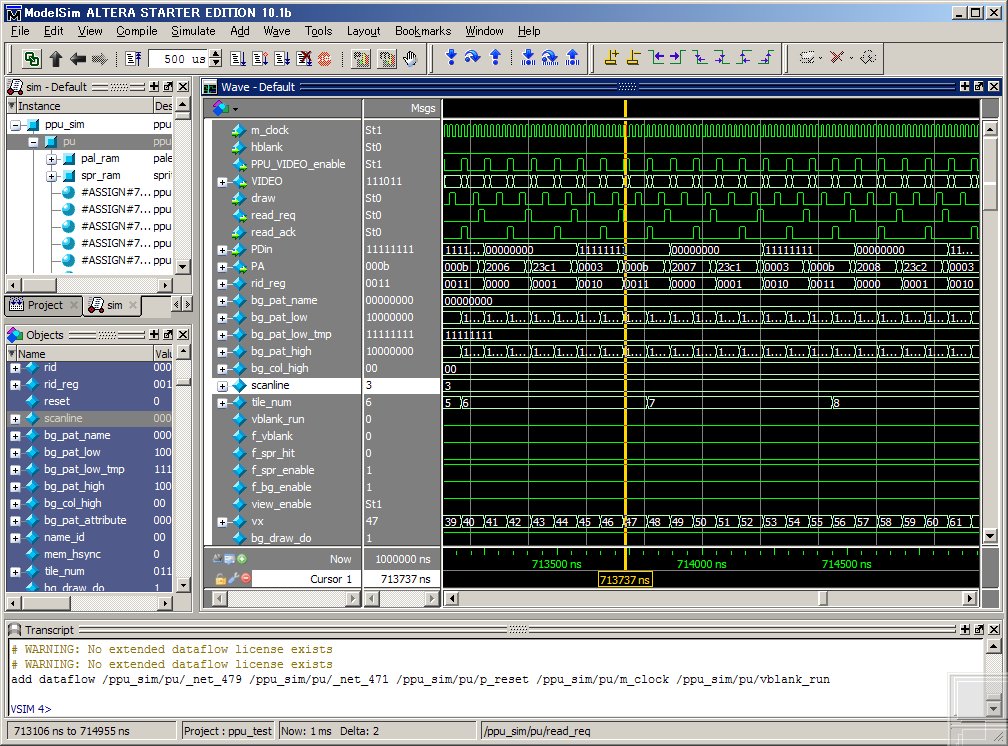This screenshot has width=1008, height=746.
Task: Undock the Objects panel
Action: click(x=168, y=334)
